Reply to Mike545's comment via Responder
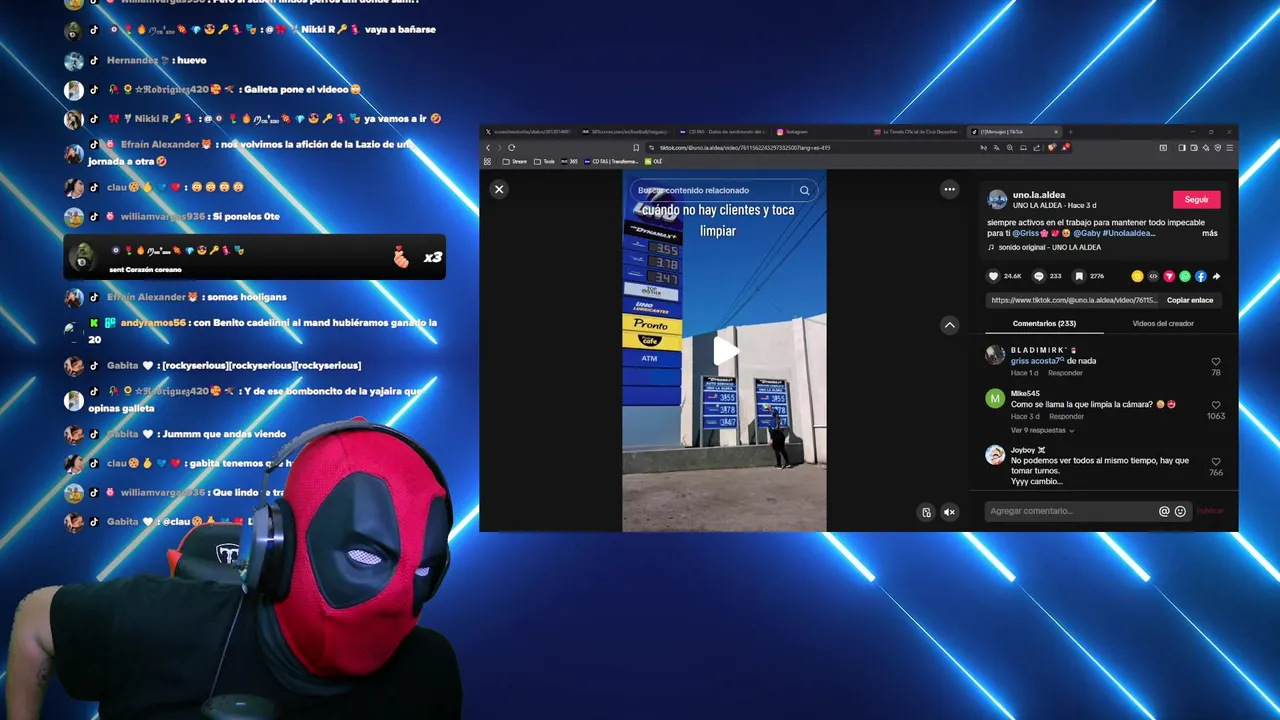 click(x=1066, y=416)
